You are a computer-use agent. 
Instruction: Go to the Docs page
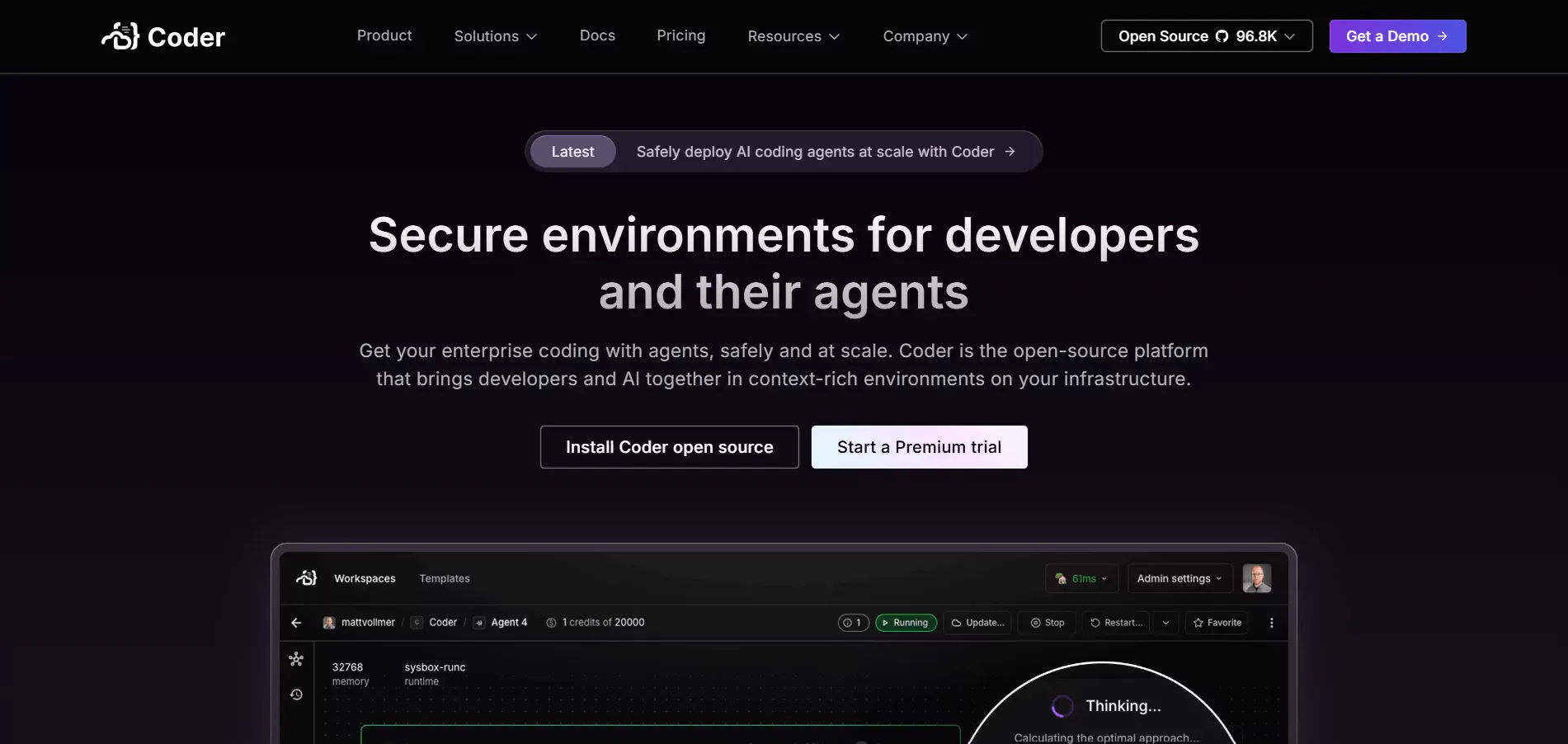597,35
